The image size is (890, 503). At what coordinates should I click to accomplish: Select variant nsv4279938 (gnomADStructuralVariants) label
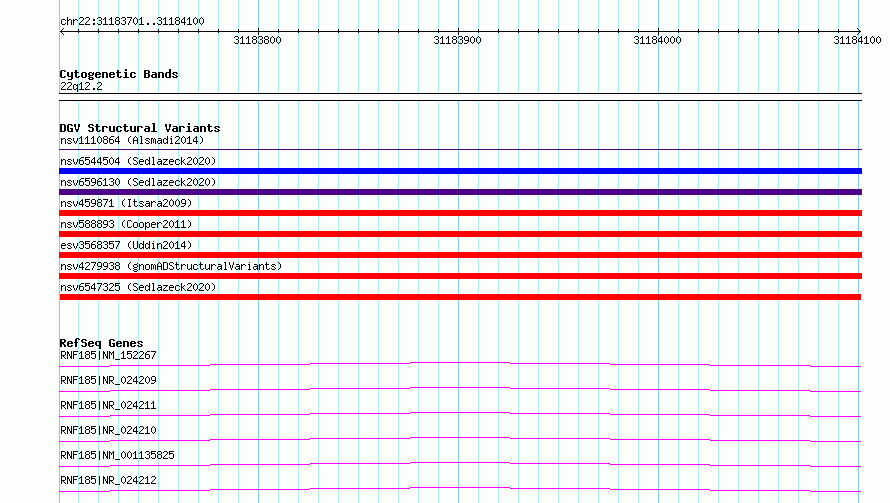pyautogui.click(x=171, y=266)
